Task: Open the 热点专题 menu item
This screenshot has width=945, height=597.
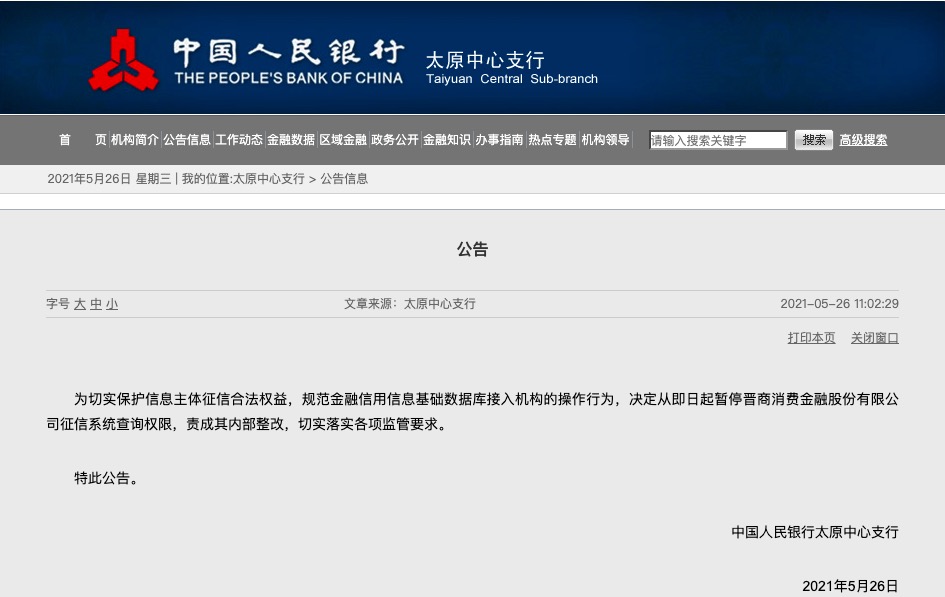Action: click(x=552, y=140)
